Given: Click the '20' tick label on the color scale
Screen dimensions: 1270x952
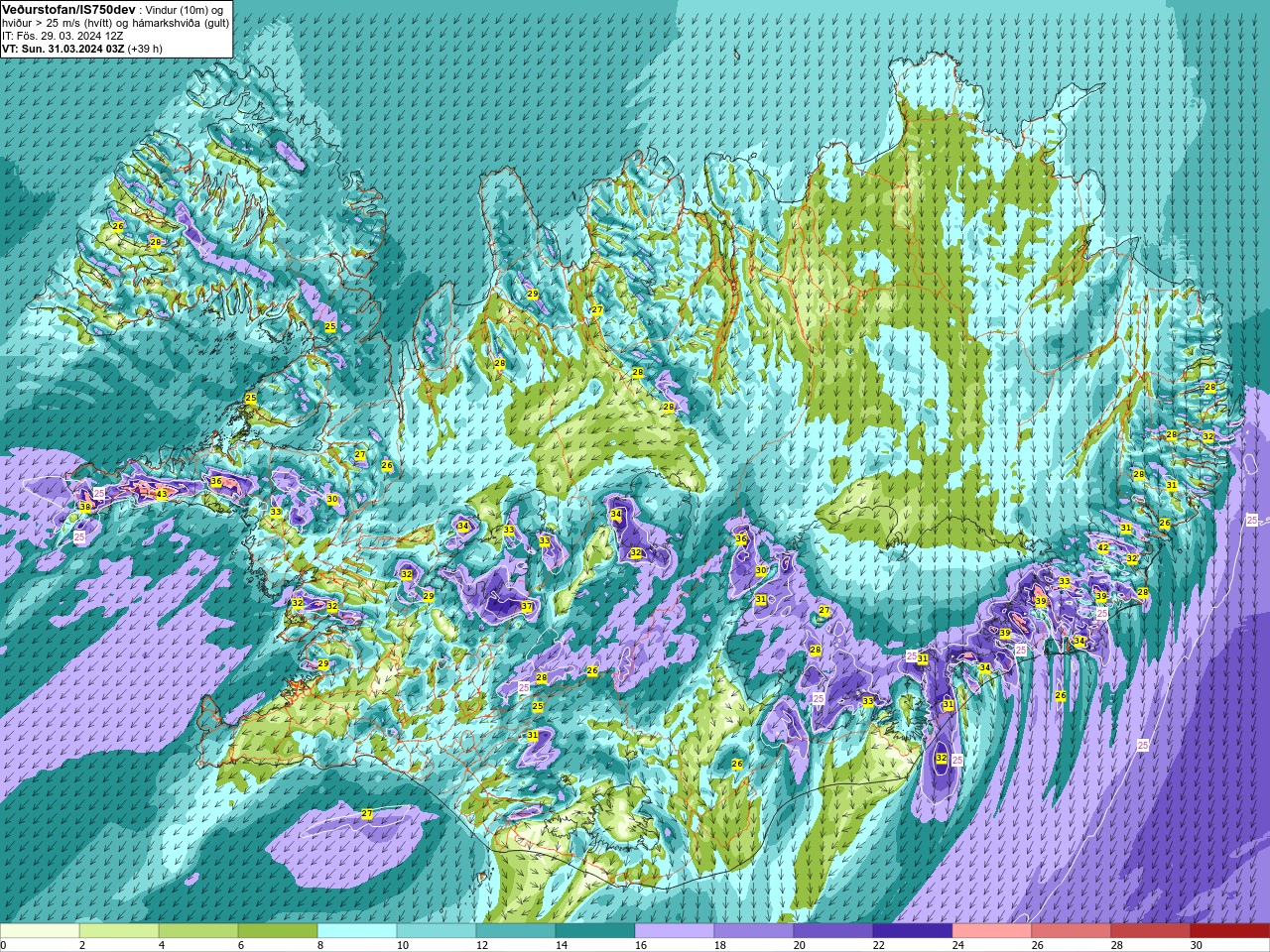Looking at the screenshot, I should (800, 945).
